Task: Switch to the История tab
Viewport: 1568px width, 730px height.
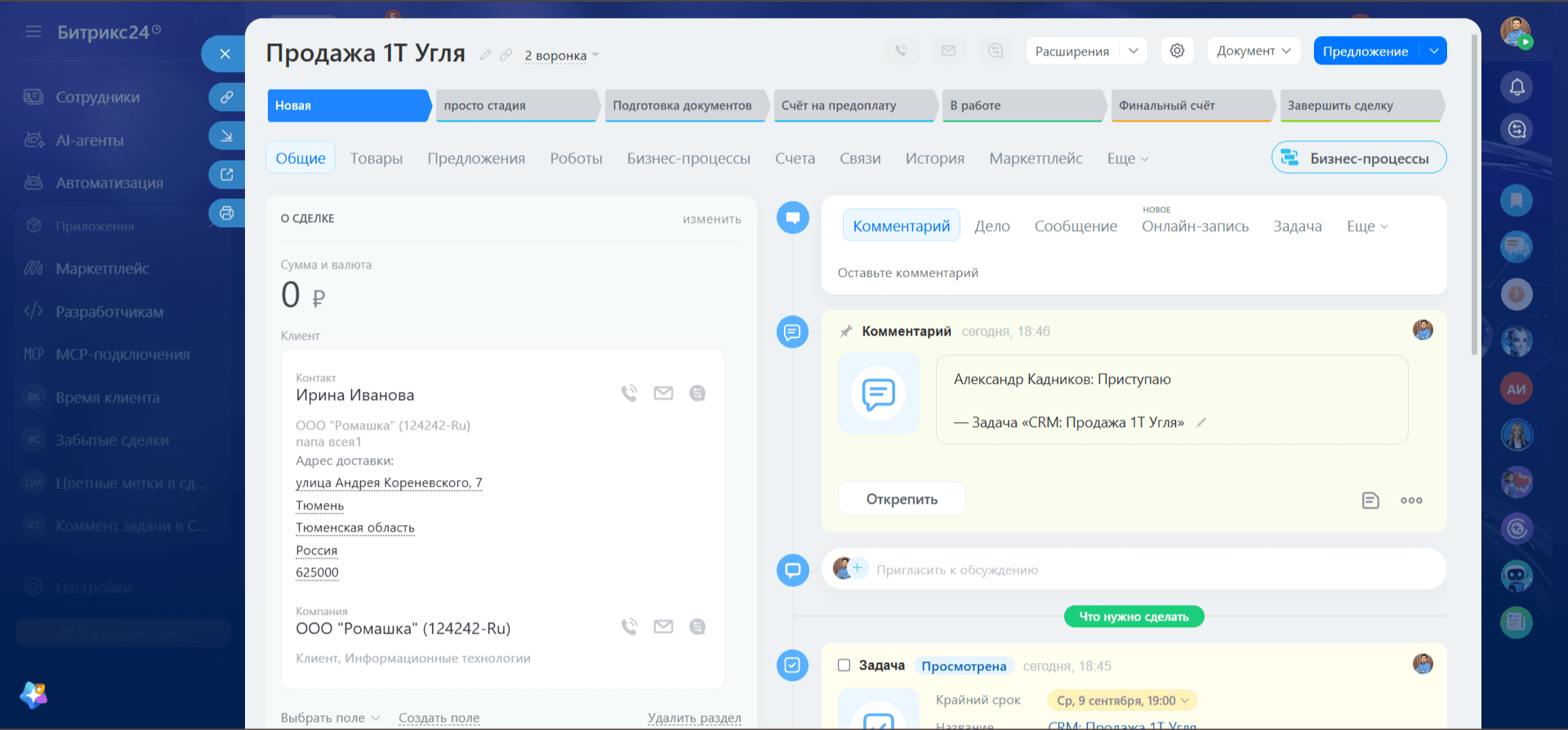Action: 934,158
